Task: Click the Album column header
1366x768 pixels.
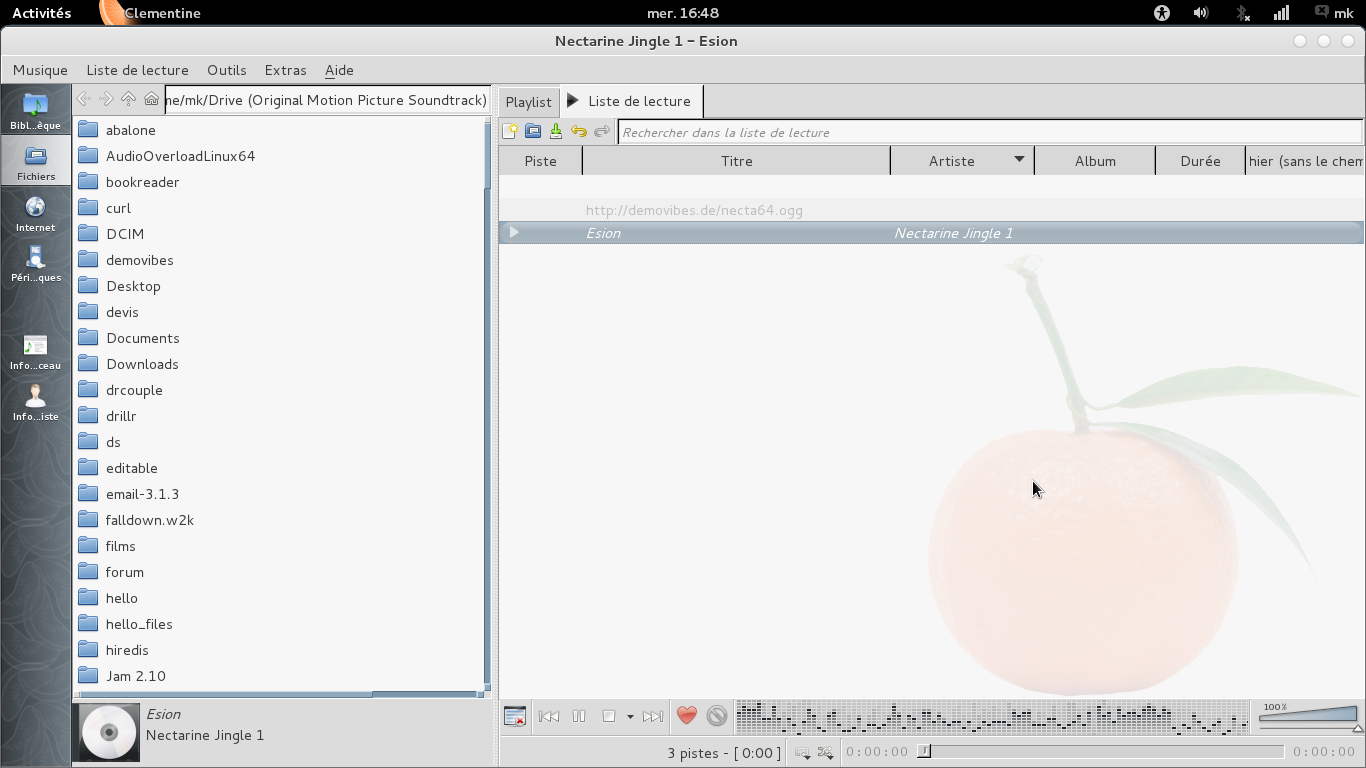Action: point(1095,160)
